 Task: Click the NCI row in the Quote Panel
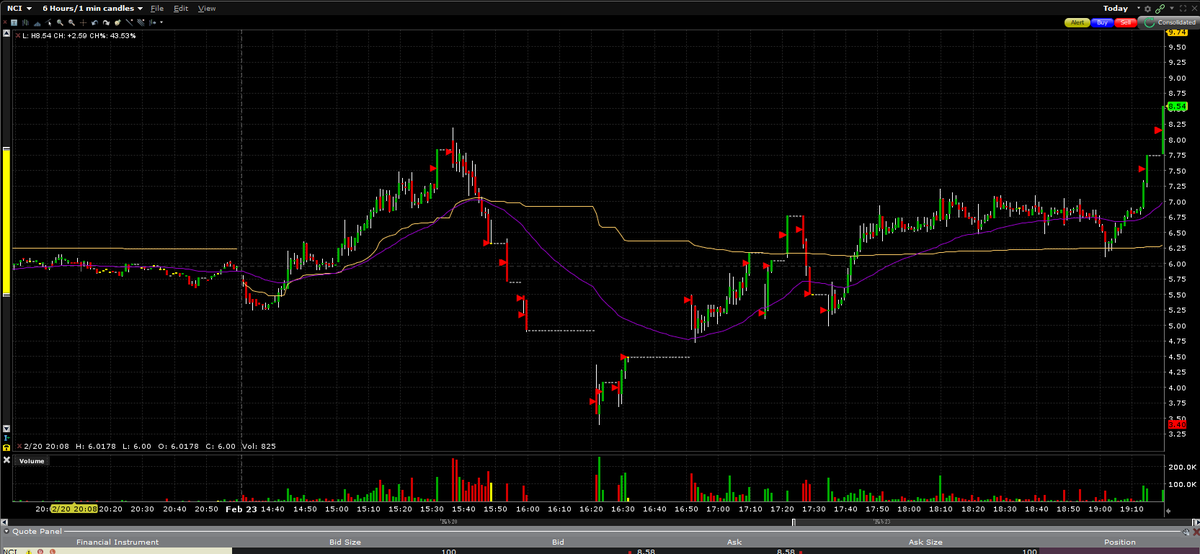coord(600,551)
